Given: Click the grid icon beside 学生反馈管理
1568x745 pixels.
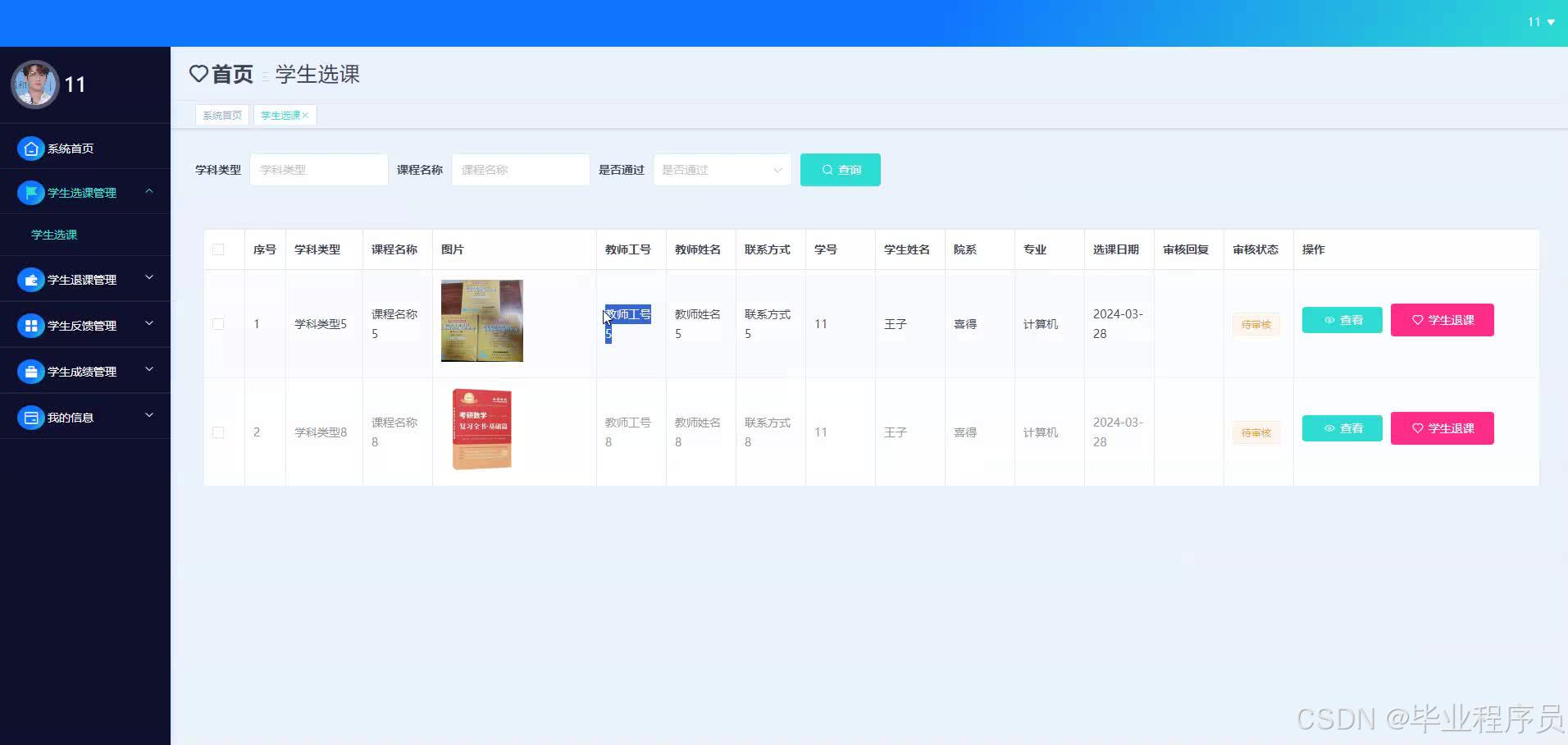Looking at the screenshot, I should click(x=31, y=326).
